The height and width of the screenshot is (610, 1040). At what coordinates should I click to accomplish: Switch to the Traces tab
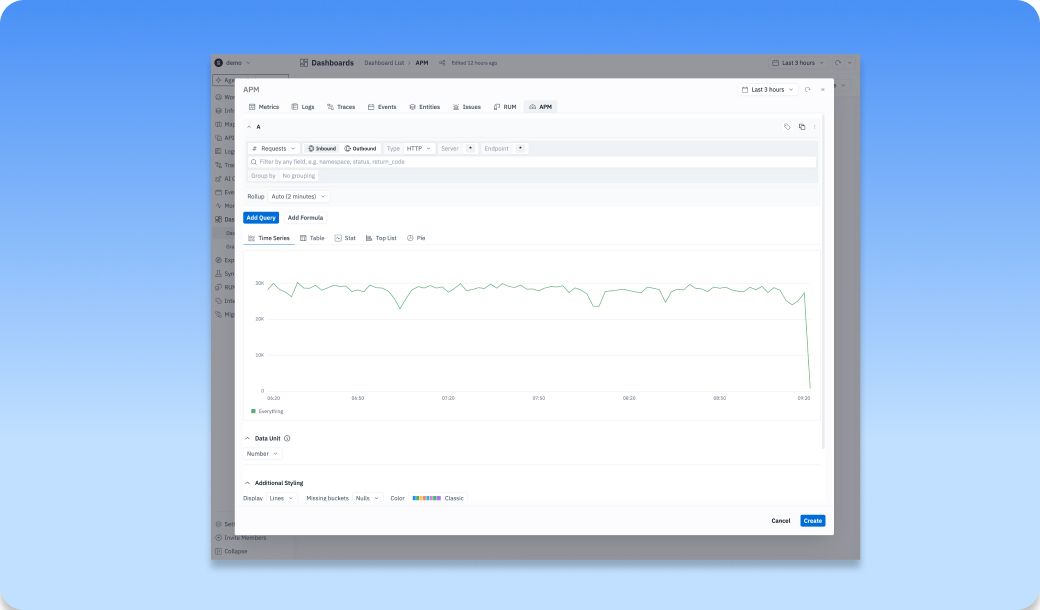click(341, 107)
